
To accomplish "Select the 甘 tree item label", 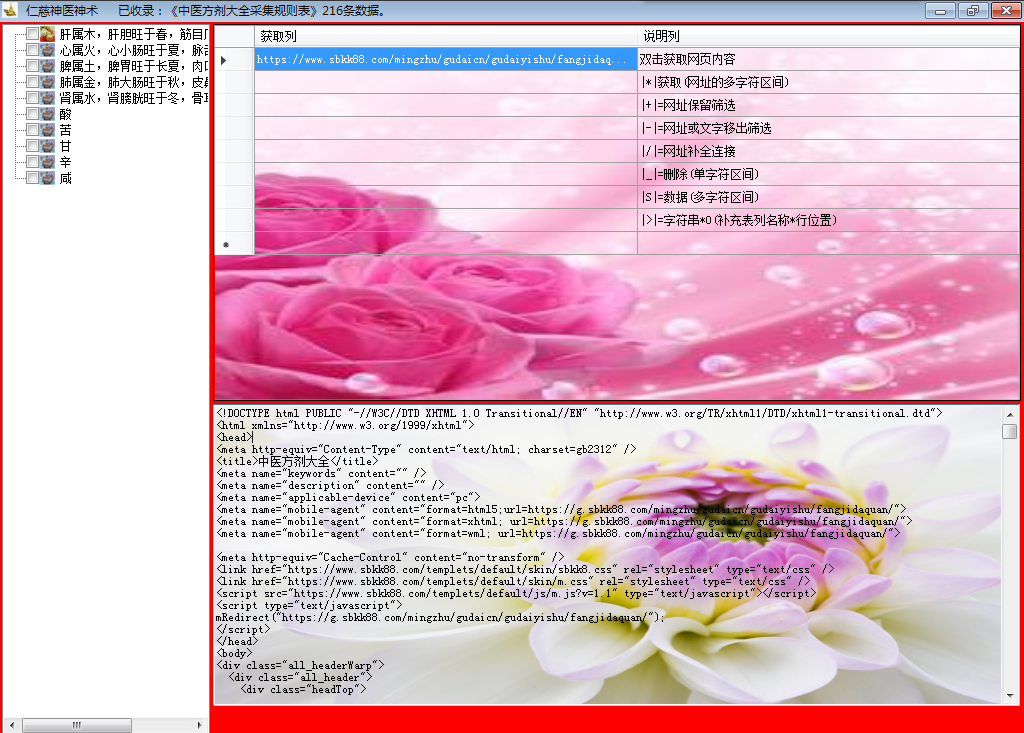I will point(65,146).
